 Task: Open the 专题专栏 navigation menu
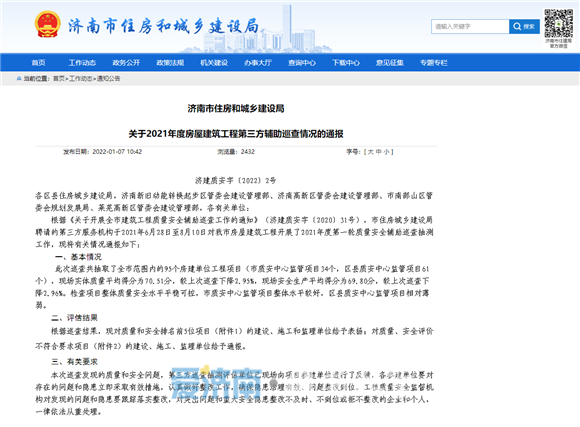click(434, 63)
